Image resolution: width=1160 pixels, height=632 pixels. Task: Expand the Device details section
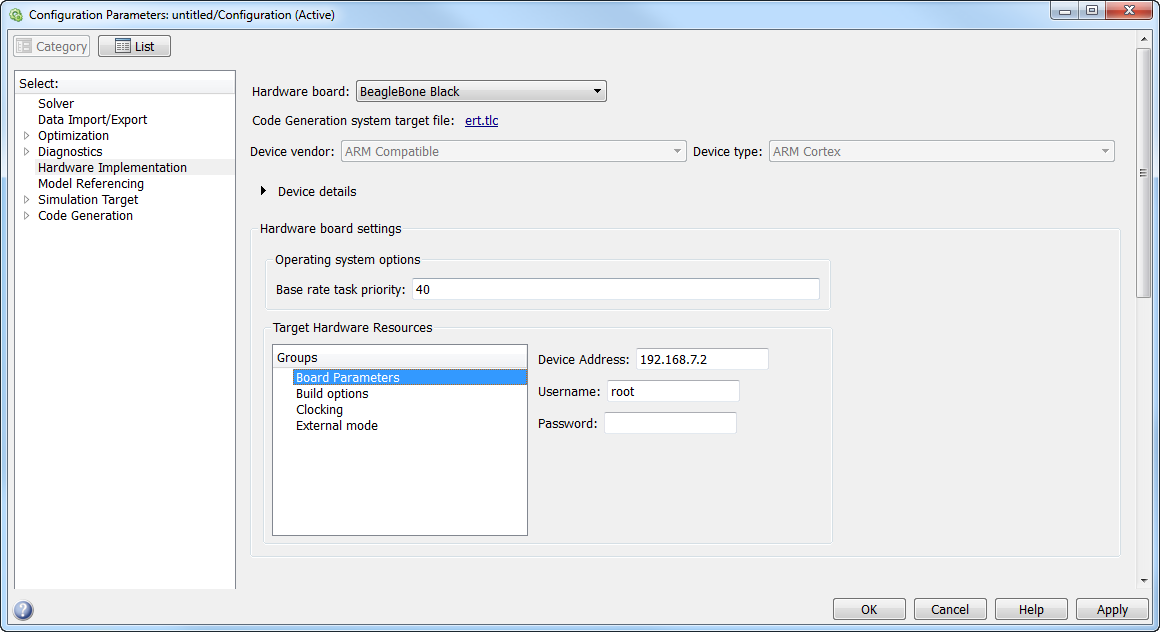[x=264, y=191]
